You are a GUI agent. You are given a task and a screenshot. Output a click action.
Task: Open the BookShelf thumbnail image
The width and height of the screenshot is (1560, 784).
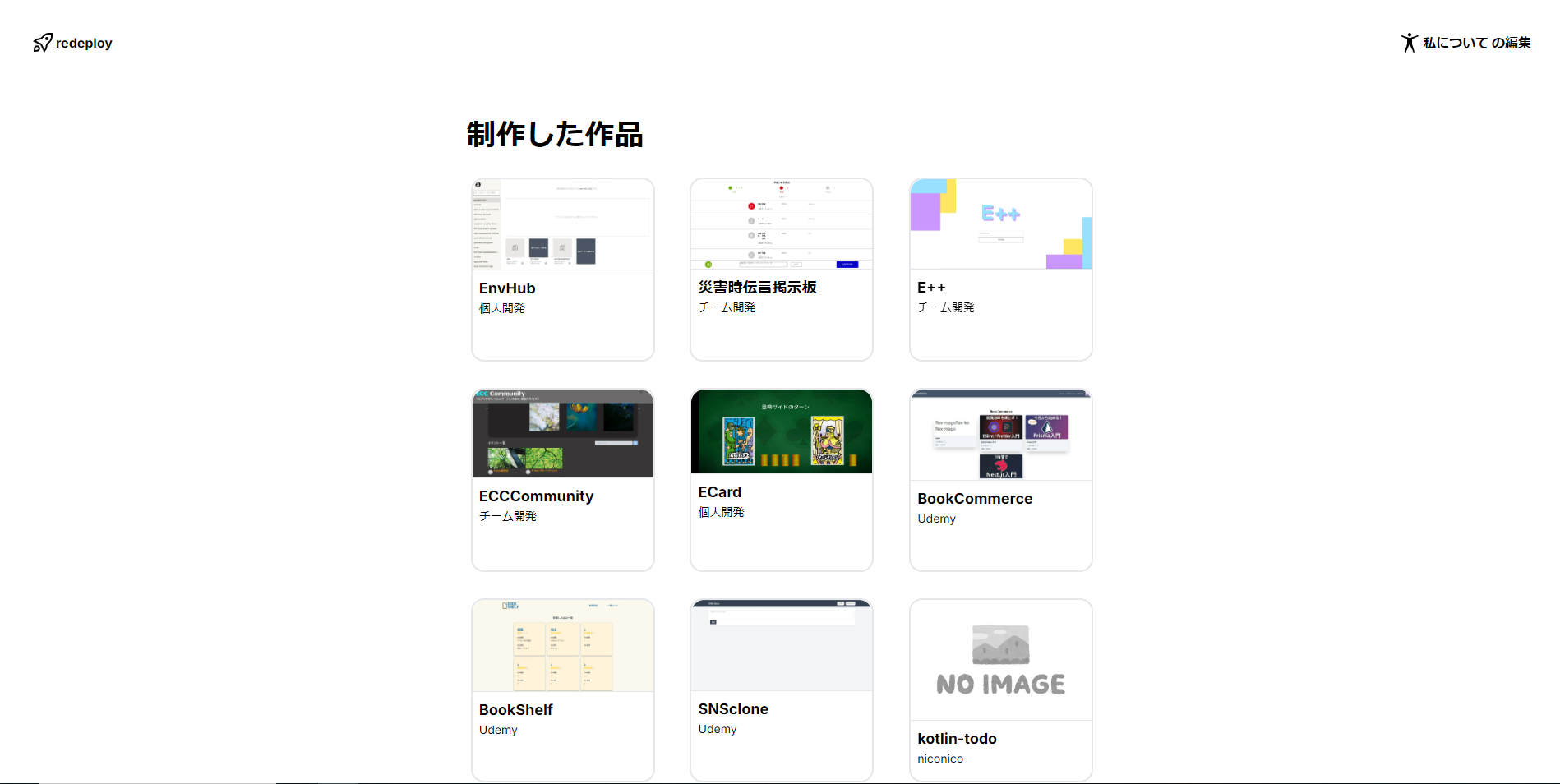[563, 646]
